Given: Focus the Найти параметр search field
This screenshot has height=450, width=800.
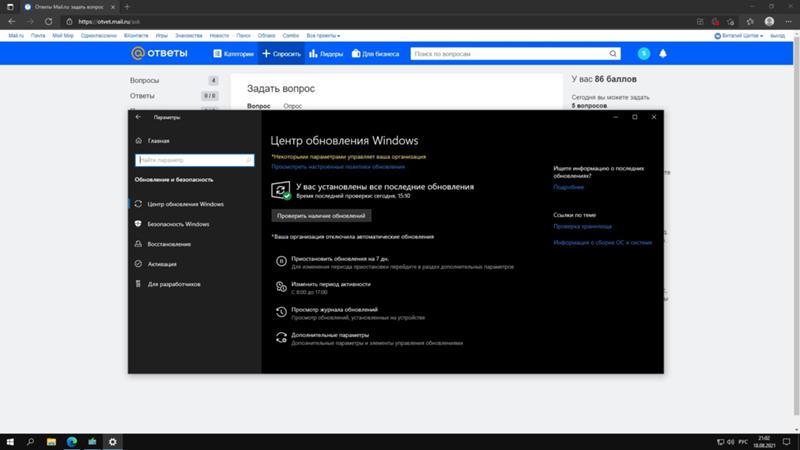Looking at the screenshot, I should tap(194, 160).
